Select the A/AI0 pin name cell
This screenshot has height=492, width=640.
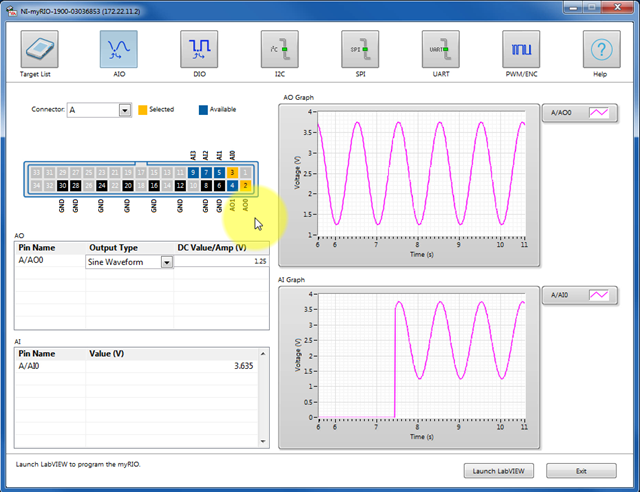tap(50, 366)
